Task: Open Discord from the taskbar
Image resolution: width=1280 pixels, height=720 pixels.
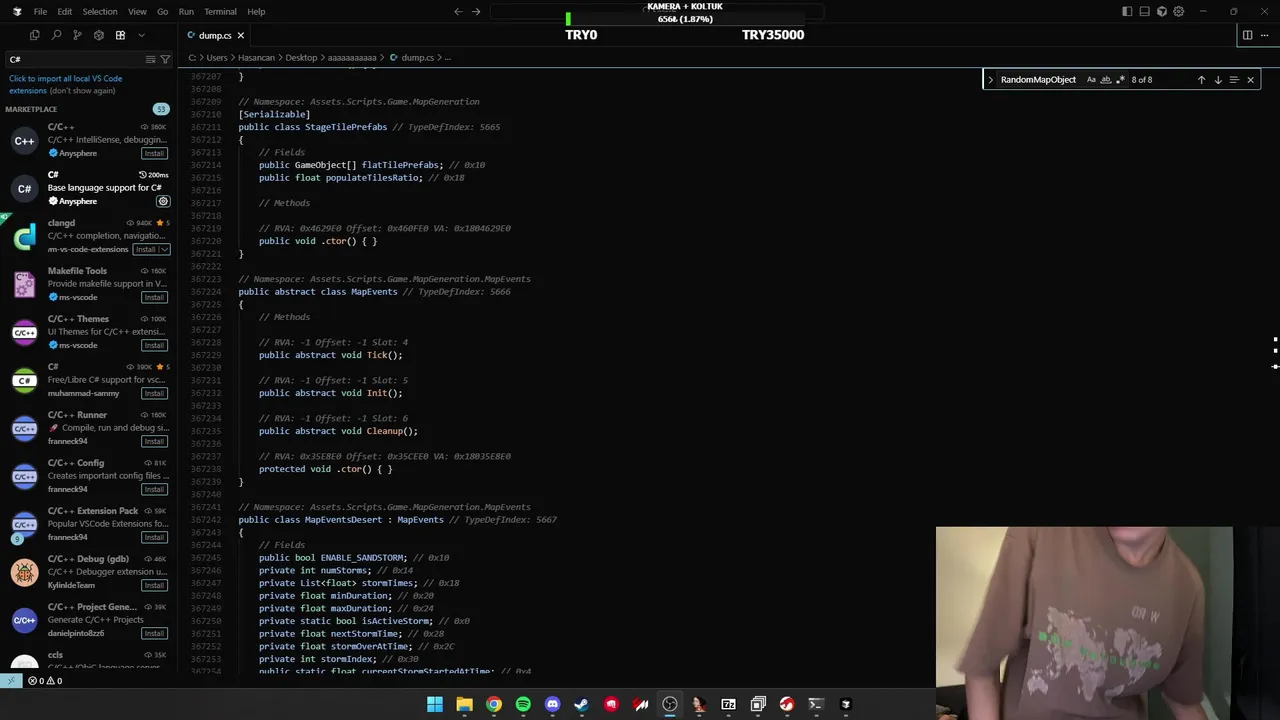Action: pyautogui.click(x=552, y=704)
